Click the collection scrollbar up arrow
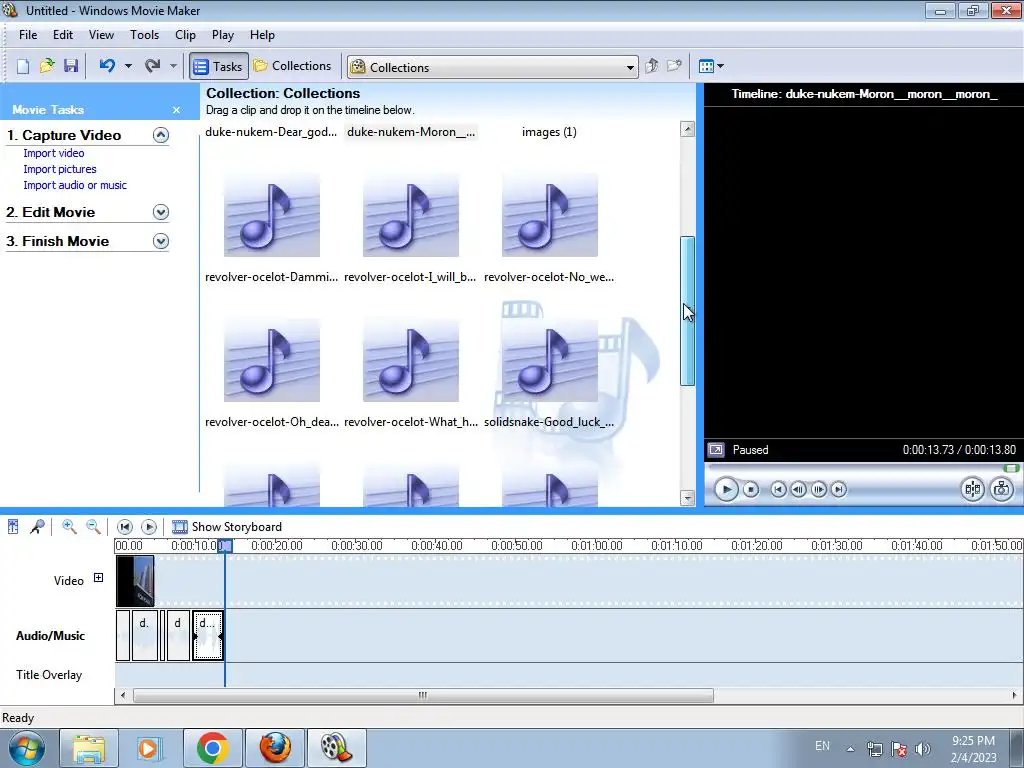The width and height of the screenshot is (1024, 768). pyautogui.click(x=687, y=129)
